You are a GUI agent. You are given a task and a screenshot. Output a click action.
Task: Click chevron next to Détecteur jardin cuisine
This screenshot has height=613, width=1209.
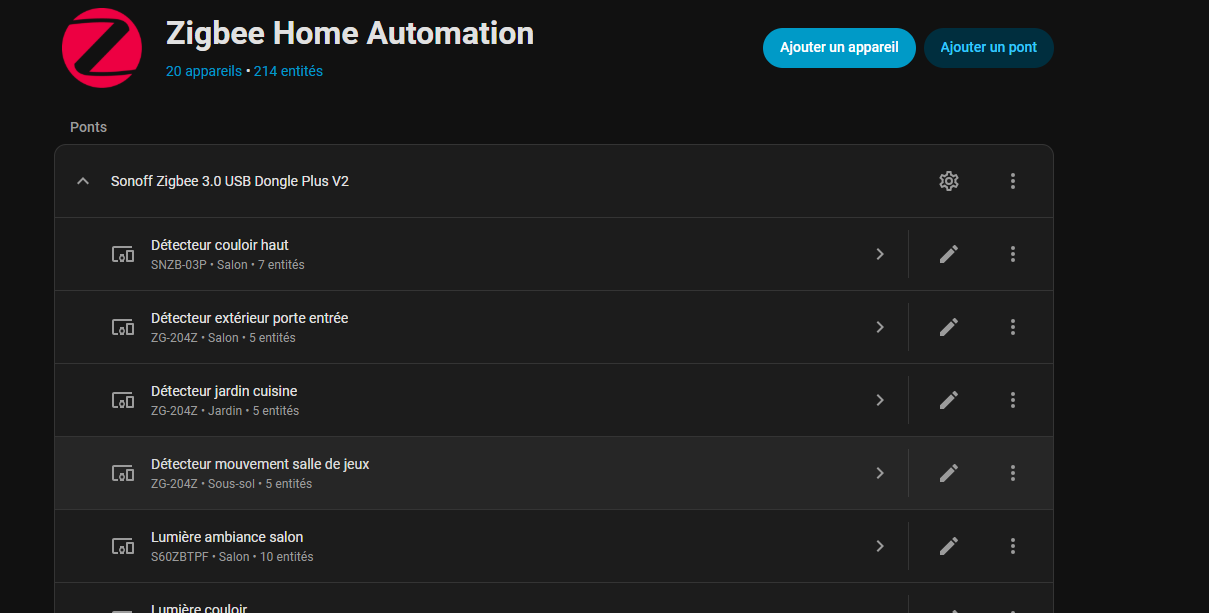[880, 400]
